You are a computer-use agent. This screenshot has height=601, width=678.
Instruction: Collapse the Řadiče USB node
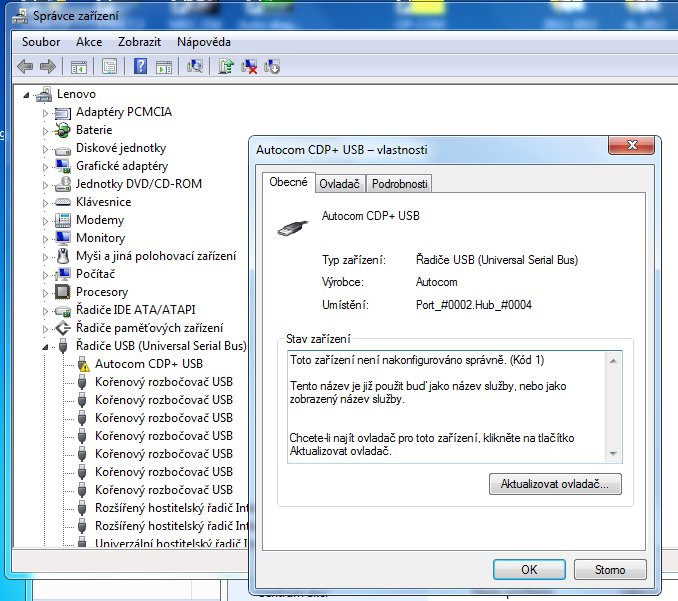45,347
